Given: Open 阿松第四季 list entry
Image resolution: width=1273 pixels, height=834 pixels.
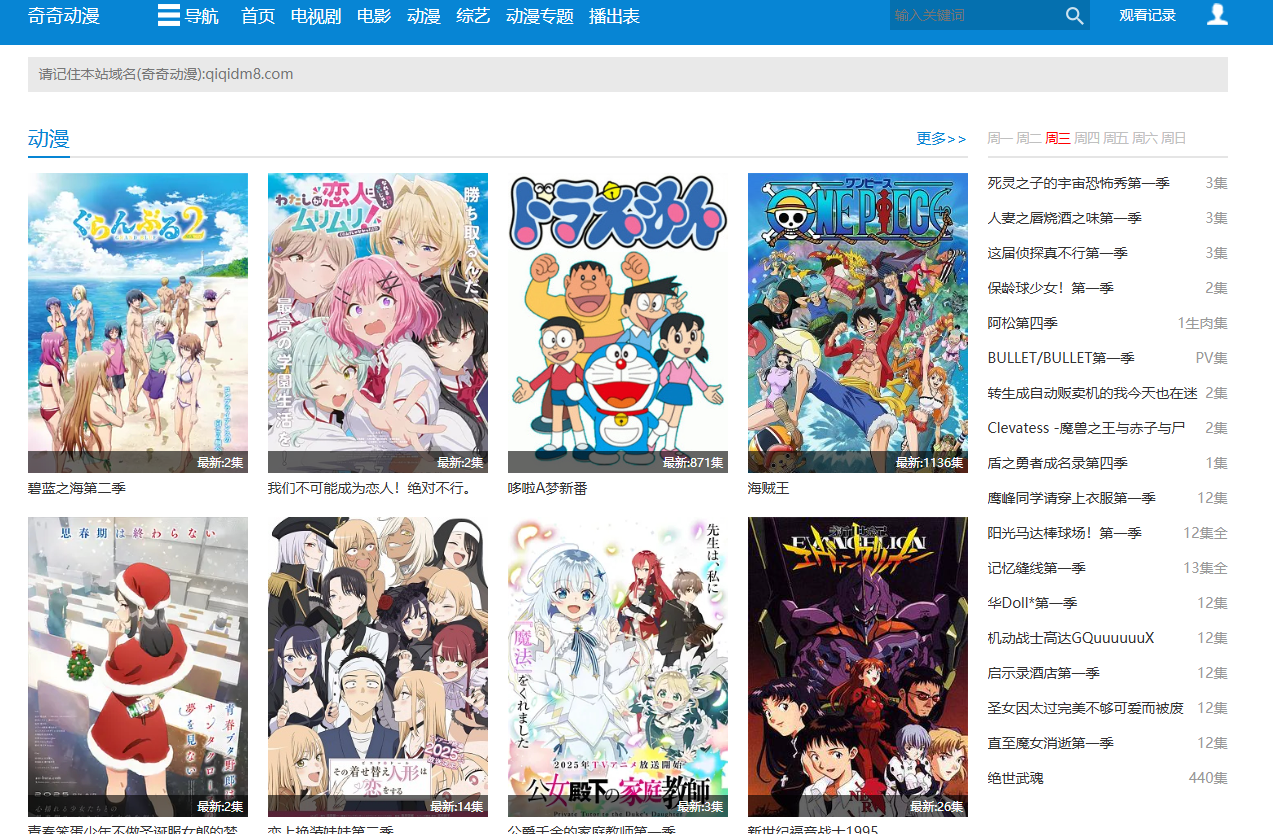Looking at the screenshot, I should [x=1022, y=323].
